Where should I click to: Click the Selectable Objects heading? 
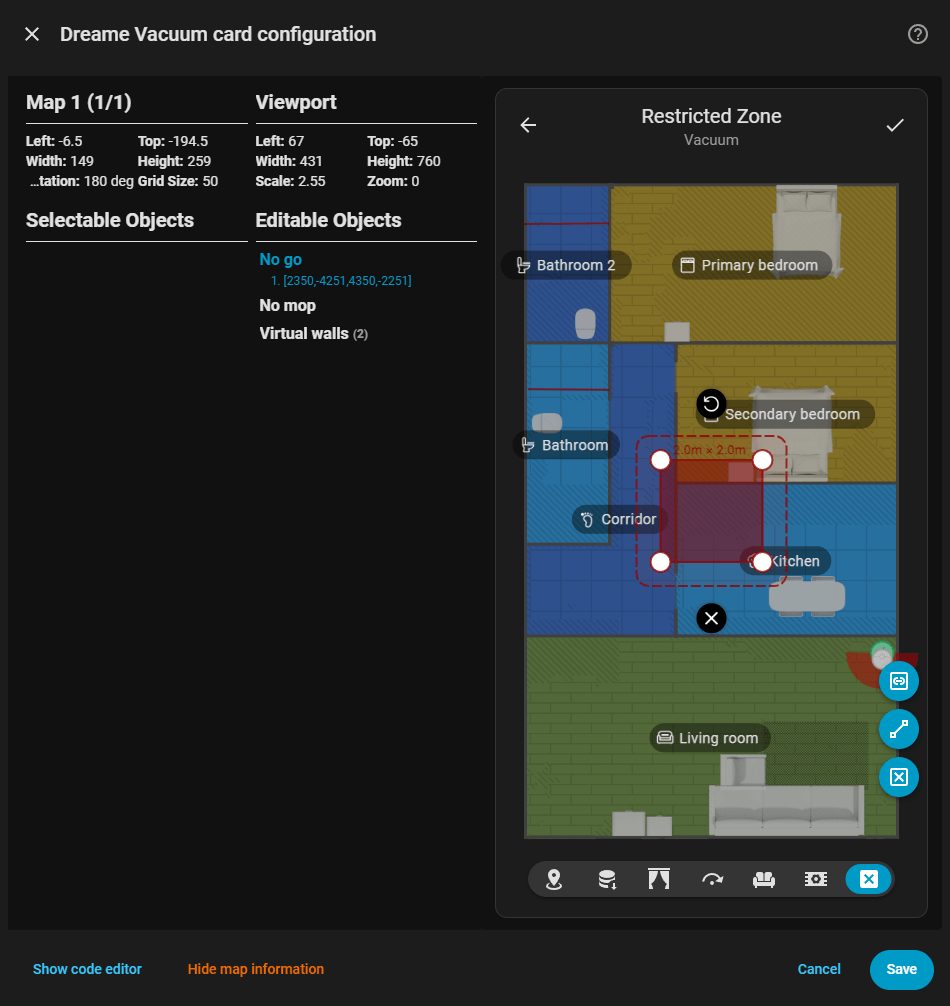pos(110,220)
